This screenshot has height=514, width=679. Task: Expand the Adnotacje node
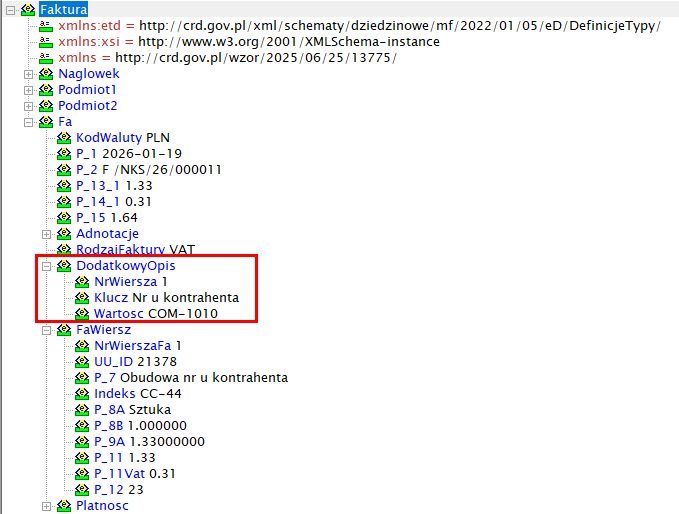(x=47, y=234)
